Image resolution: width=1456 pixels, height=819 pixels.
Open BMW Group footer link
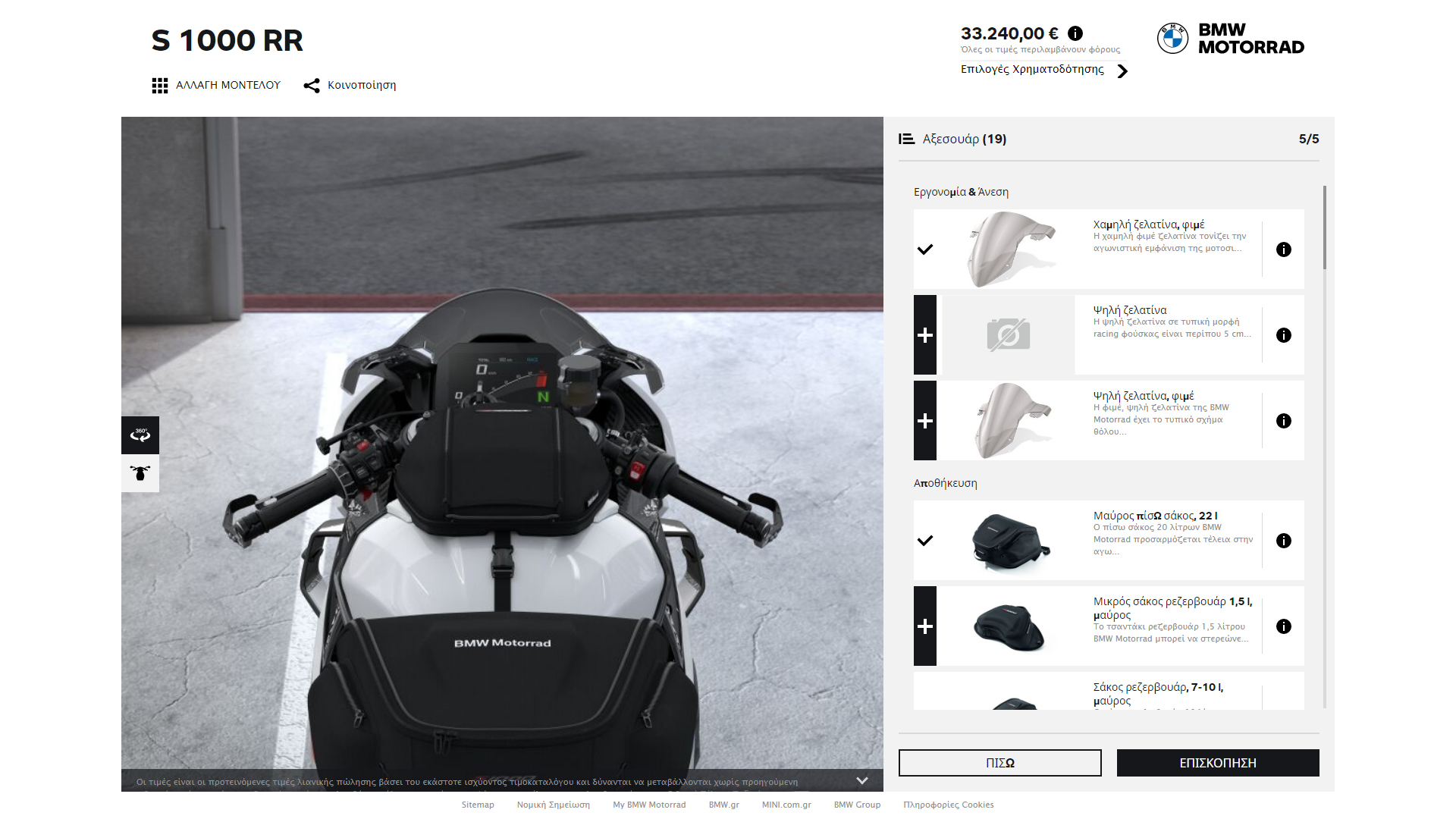[x=857, y=805]
